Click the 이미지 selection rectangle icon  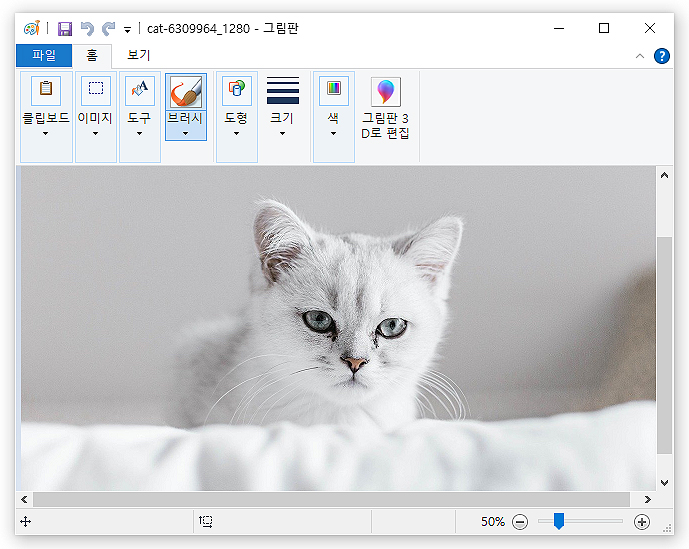click(x=96, y=90)
